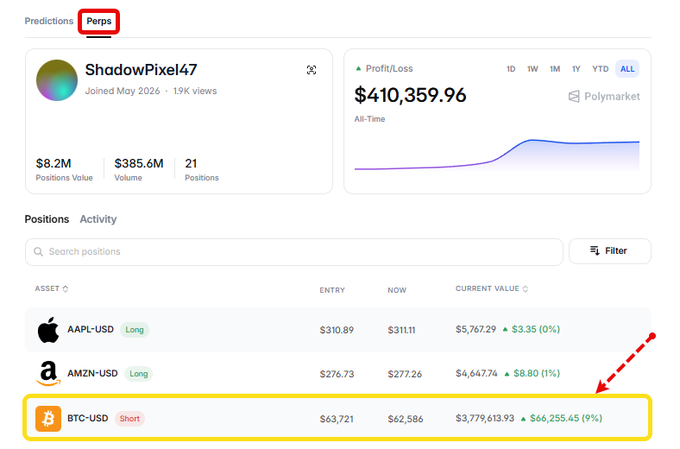Image resolution: width=680 pixels, height=449 pixels.
Task: Select the ALL profit/loss range
Action: pos(627,69)
